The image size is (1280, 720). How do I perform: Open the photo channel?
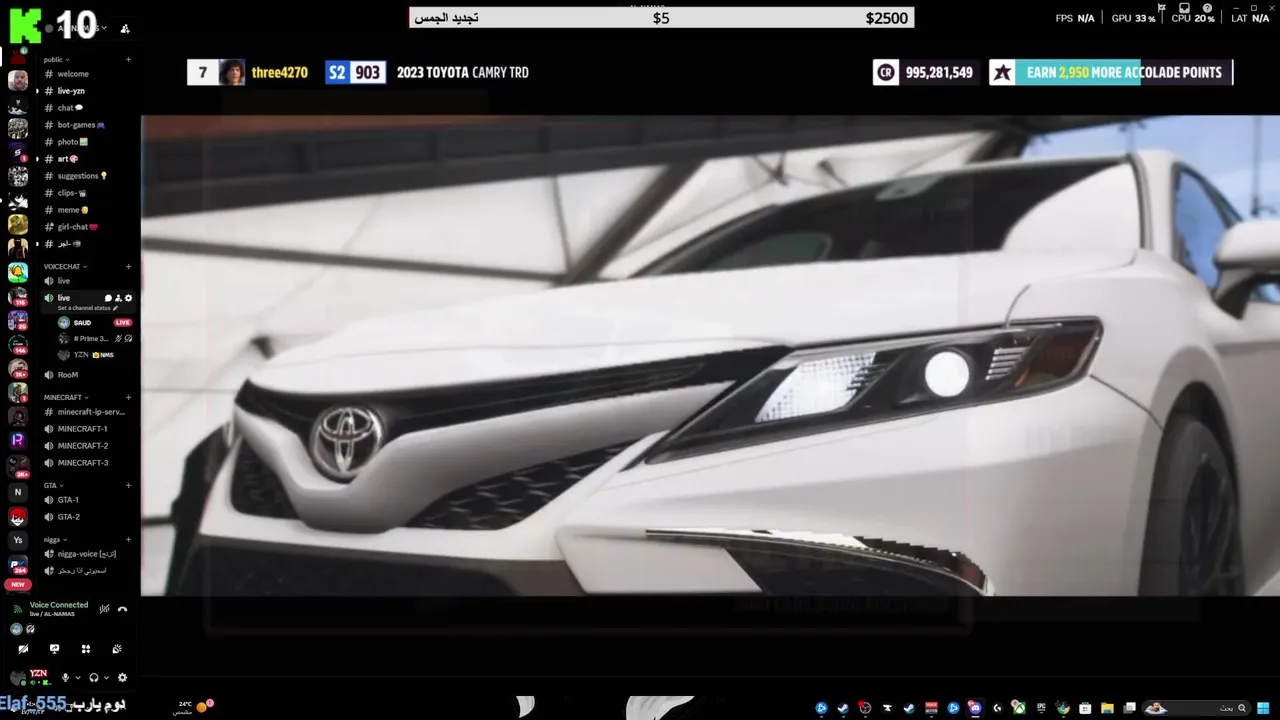pos(72,142)
